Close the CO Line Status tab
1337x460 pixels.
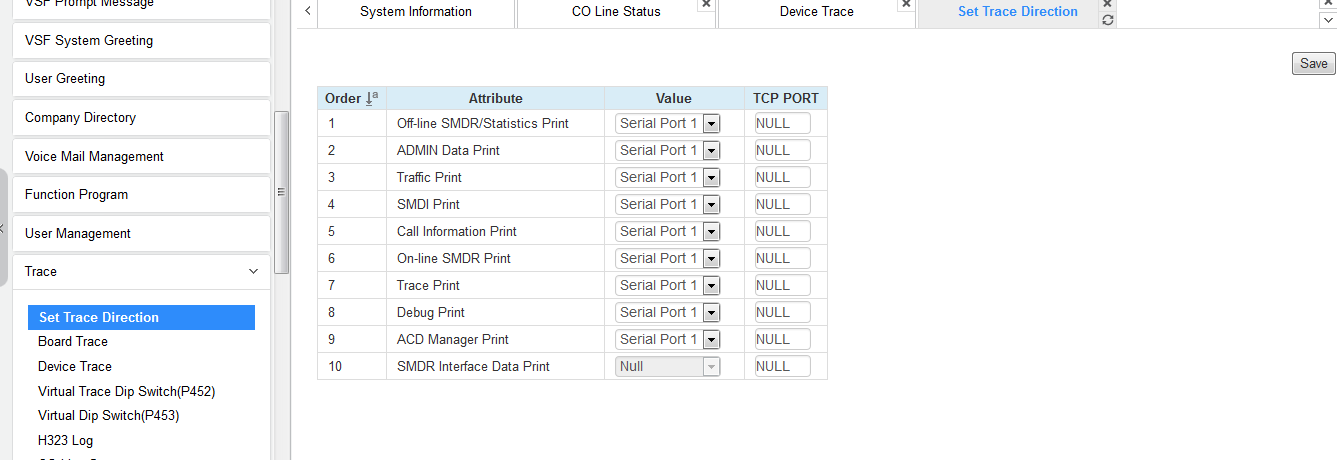click(706, 5)
